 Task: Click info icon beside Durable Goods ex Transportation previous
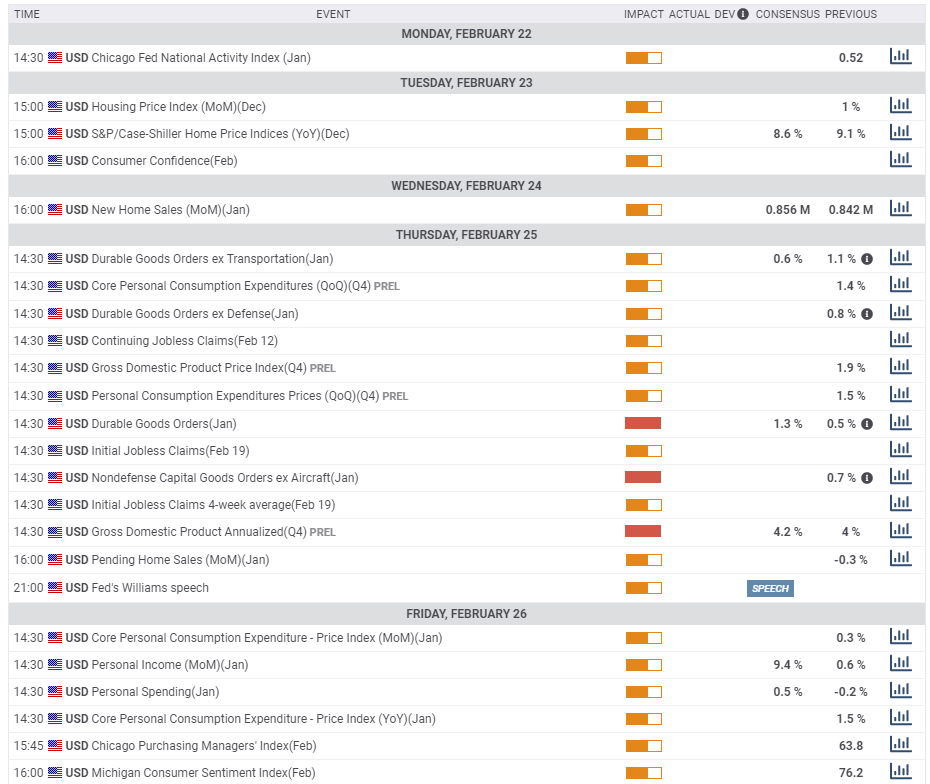point(867,259)
